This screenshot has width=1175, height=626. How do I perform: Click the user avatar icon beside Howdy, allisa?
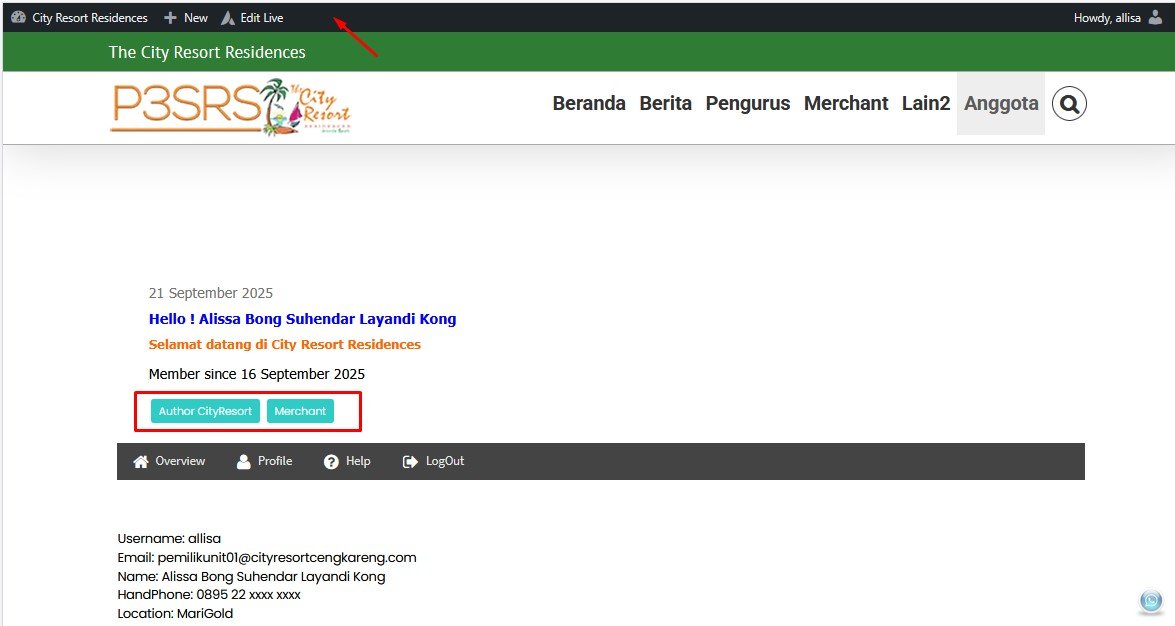pos(1155,18)
